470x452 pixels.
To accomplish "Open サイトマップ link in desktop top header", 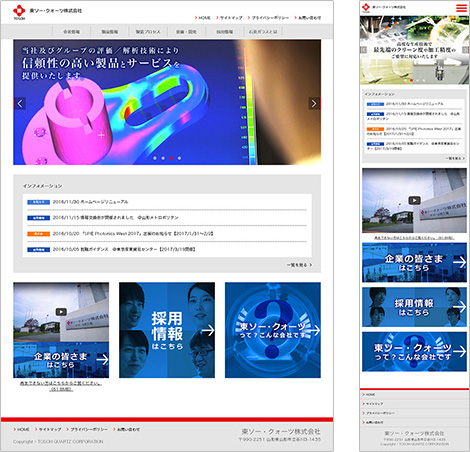I will [x=229, y=18].
